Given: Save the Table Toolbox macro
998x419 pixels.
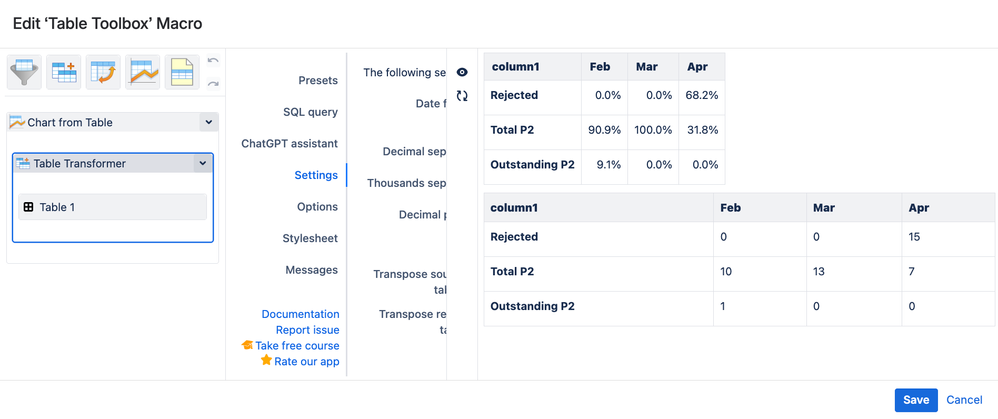Looking at the screenshot, I should [x=916, y=400].
